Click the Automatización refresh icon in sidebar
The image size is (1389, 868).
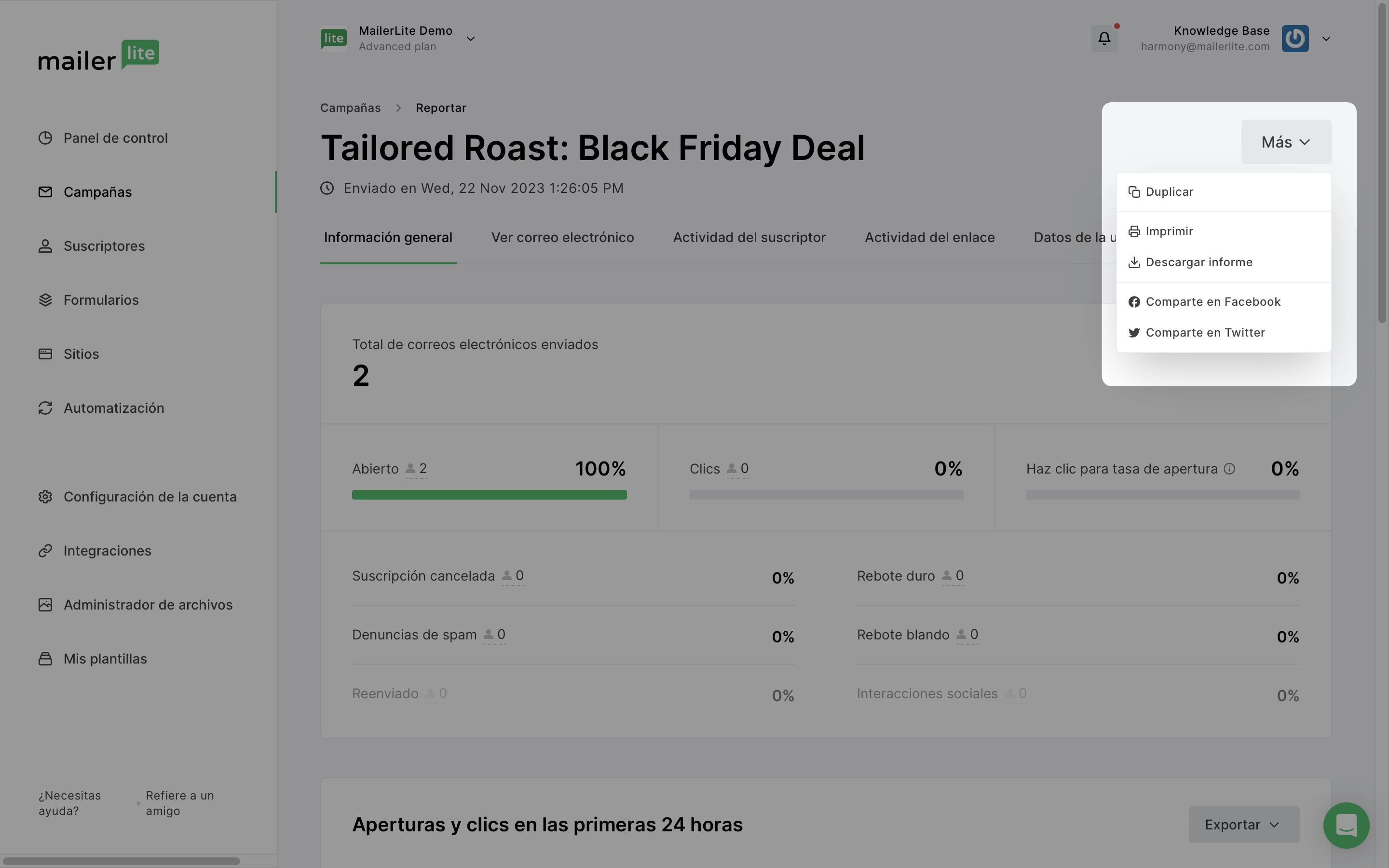pyautogui.click(x=45, y=408)
